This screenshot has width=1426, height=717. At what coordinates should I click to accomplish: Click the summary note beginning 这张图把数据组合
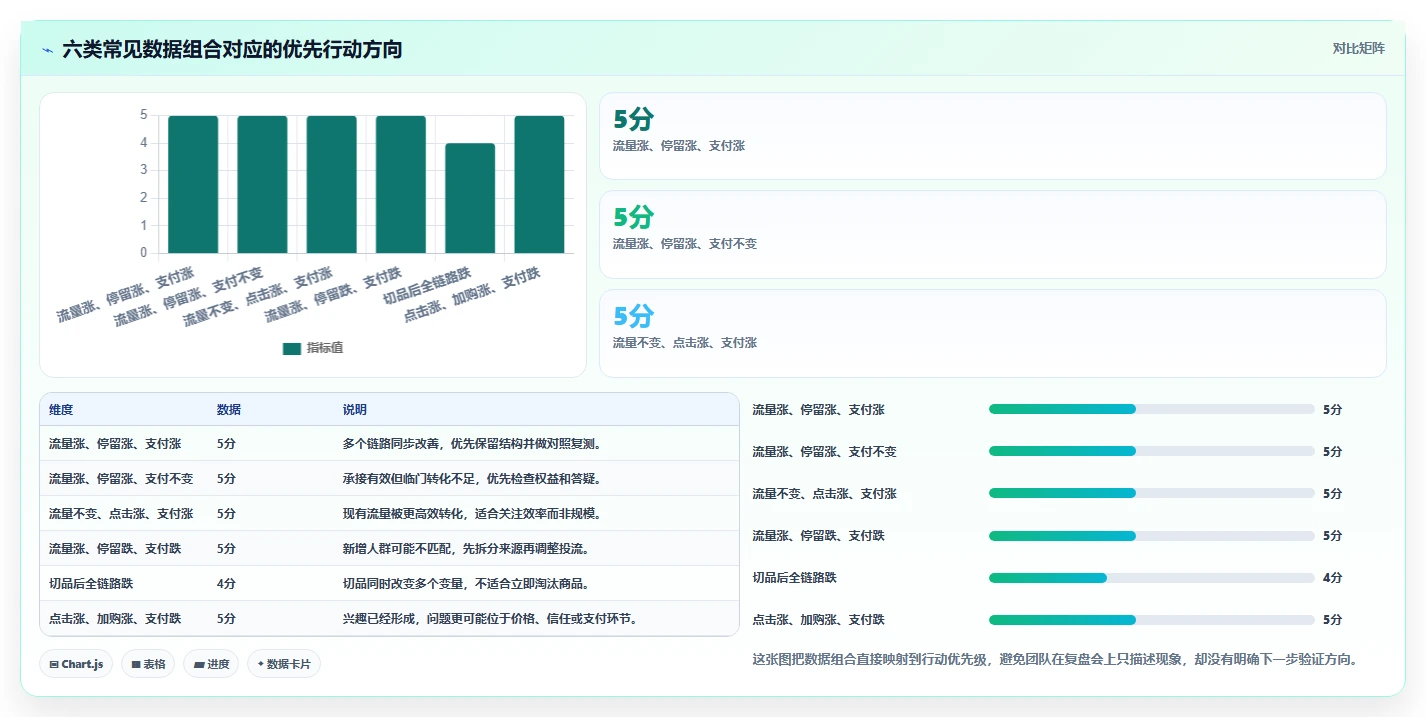tap(1056, 659)
